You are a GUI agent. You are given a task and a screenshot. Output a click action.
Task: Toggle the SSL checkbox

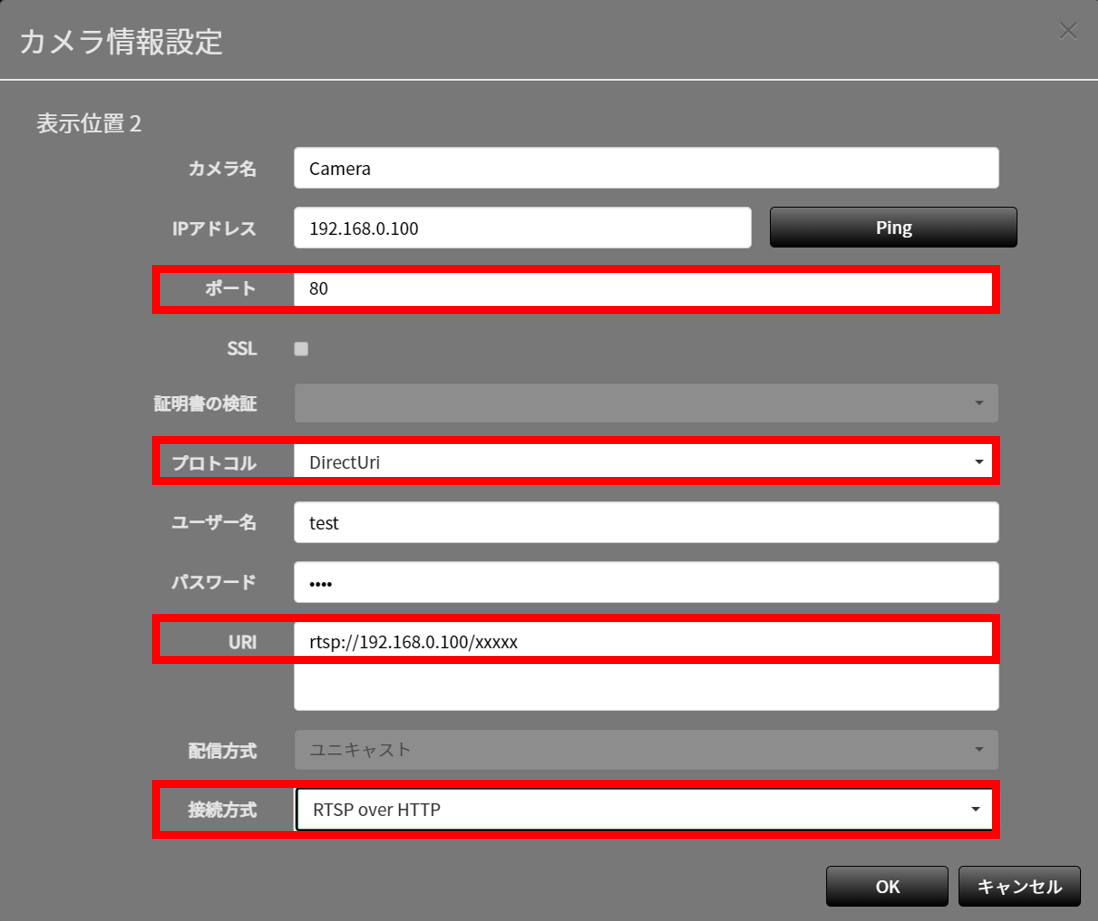pyautogui.click(x=301, y=349)
